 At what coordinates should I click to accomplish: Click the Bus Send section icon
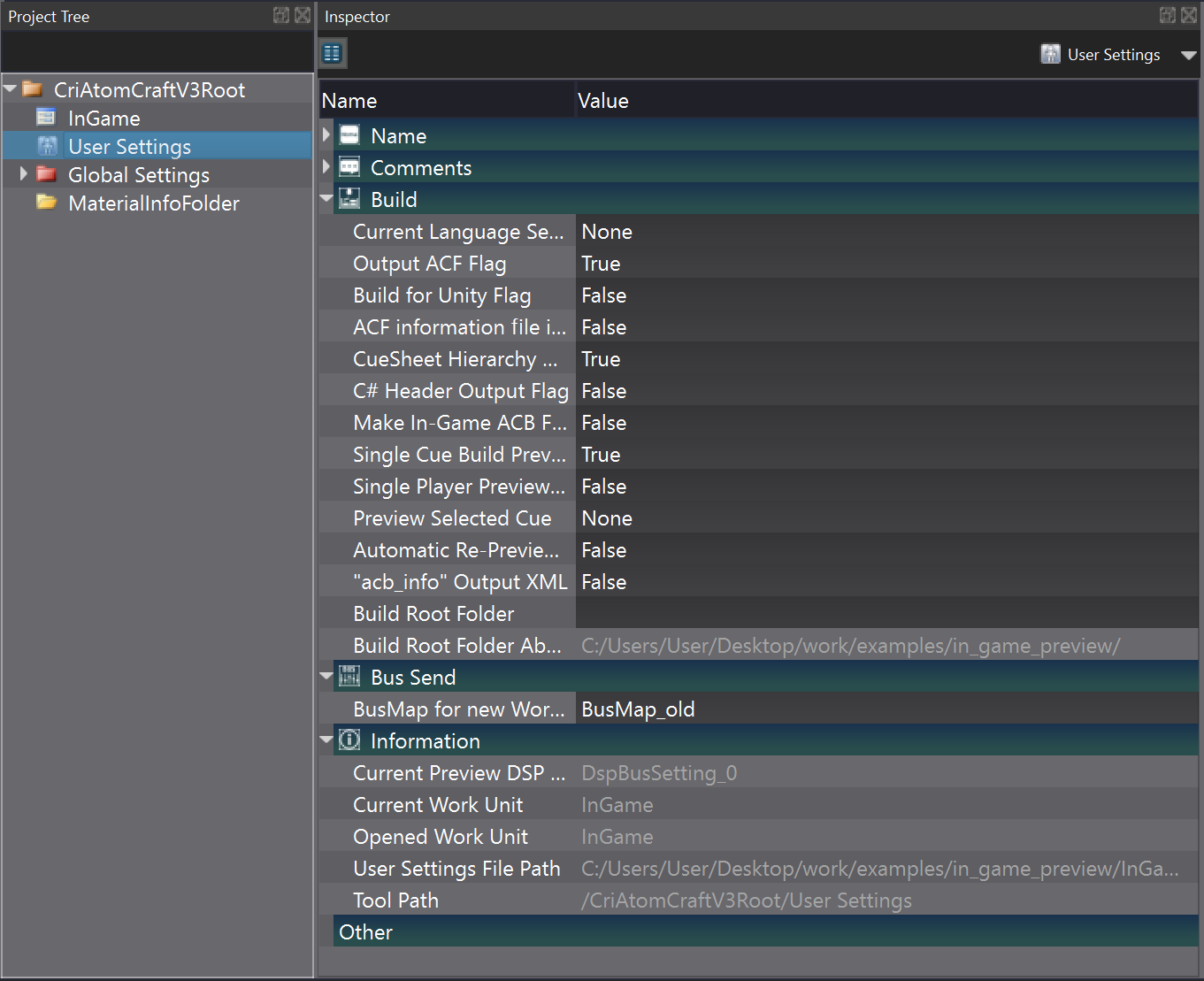tap(349, 677)
